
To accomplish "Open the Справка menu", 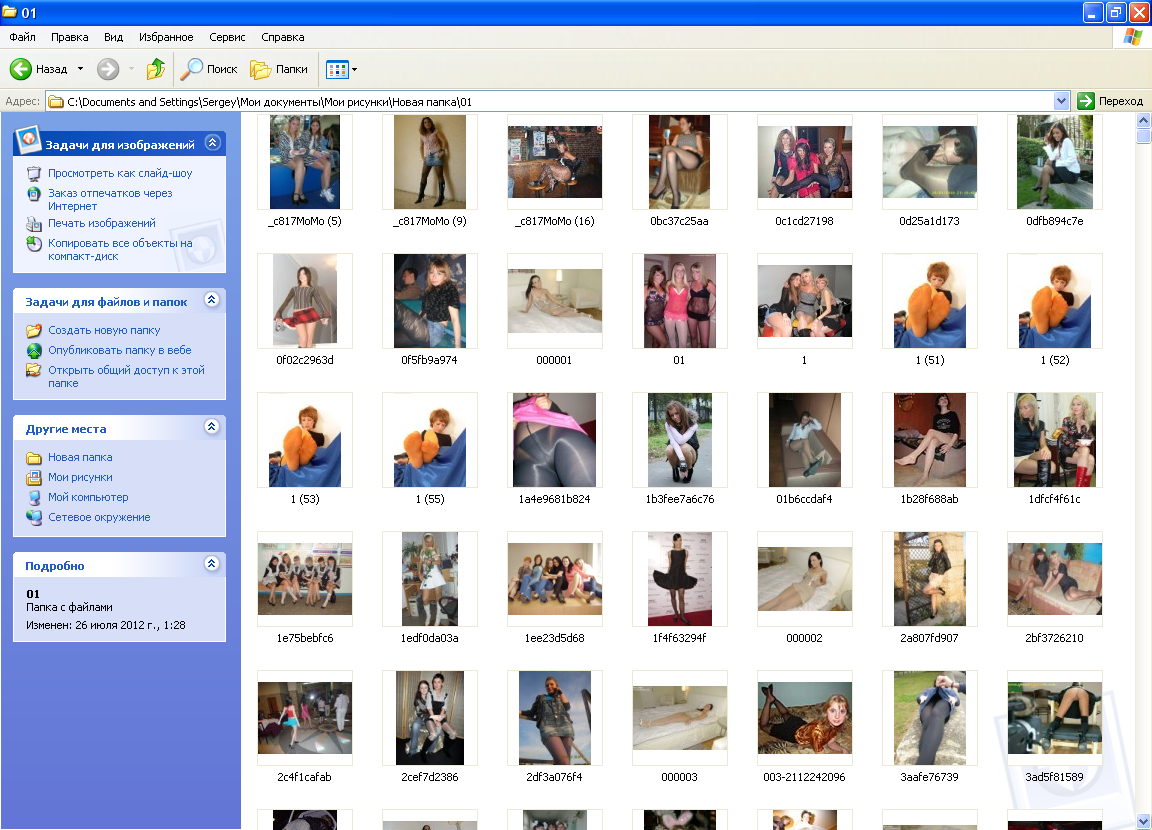I will point(283,37).
